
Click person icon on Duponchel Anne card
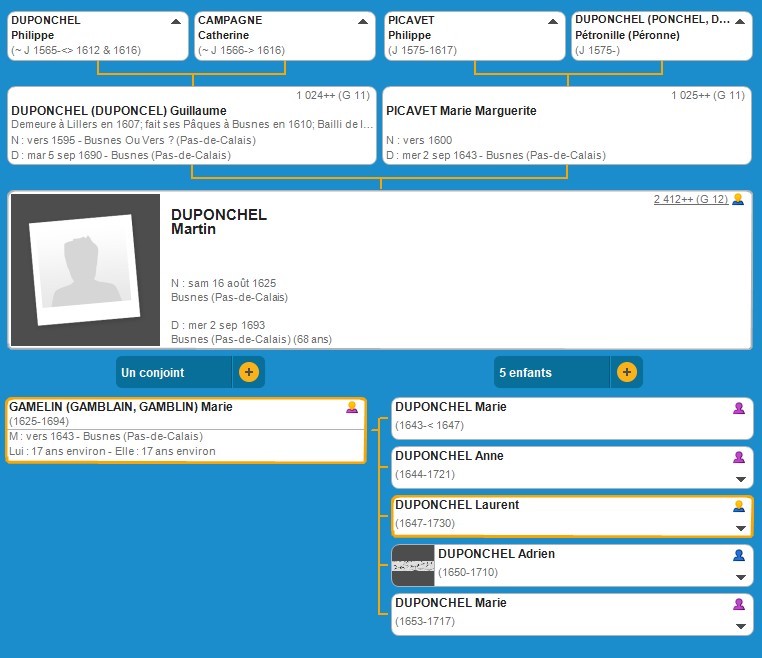[739, 457]
